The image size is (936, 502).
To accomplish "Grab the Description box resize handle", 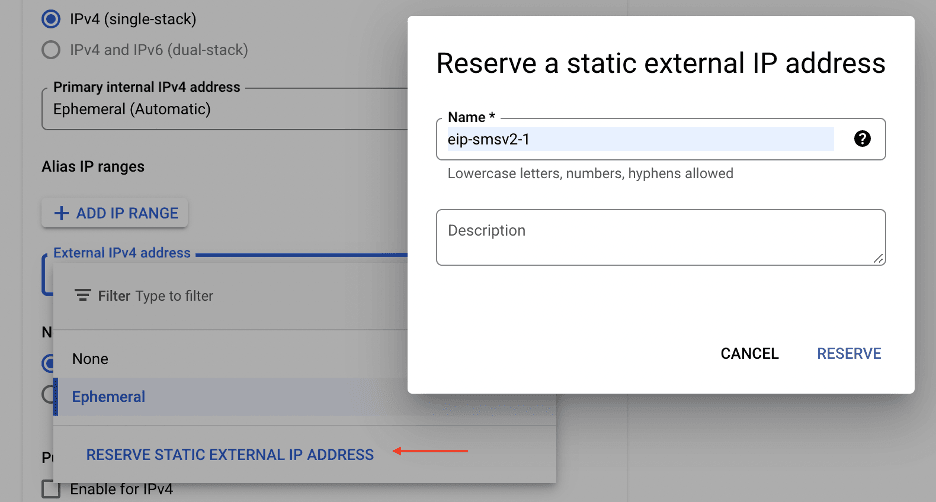I will [878, 258].
